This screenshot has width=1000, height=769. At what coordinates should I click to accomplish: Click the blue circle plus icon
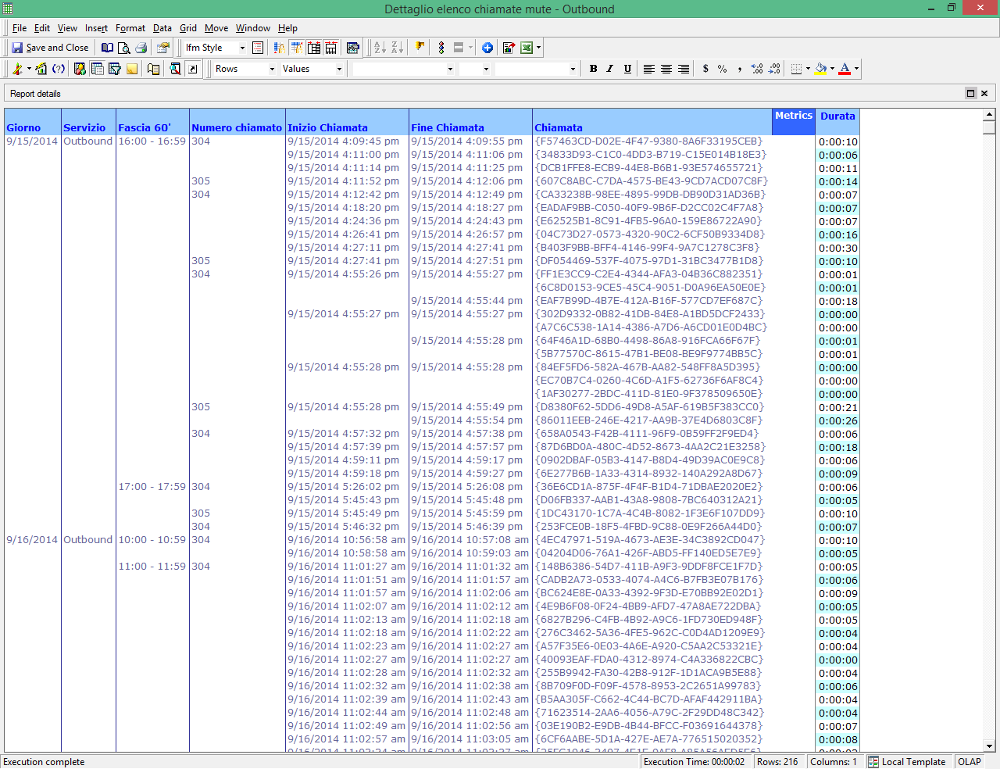click(x=487, y=48)
